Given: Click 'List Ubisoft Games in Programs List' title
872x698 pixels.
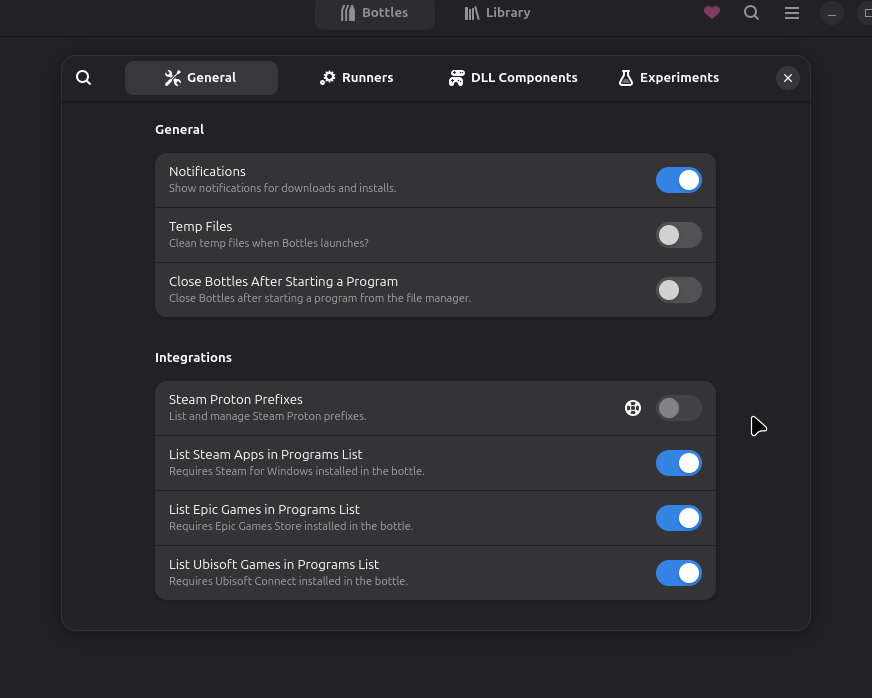Looking at the screenshot, I should click(274, 565).
